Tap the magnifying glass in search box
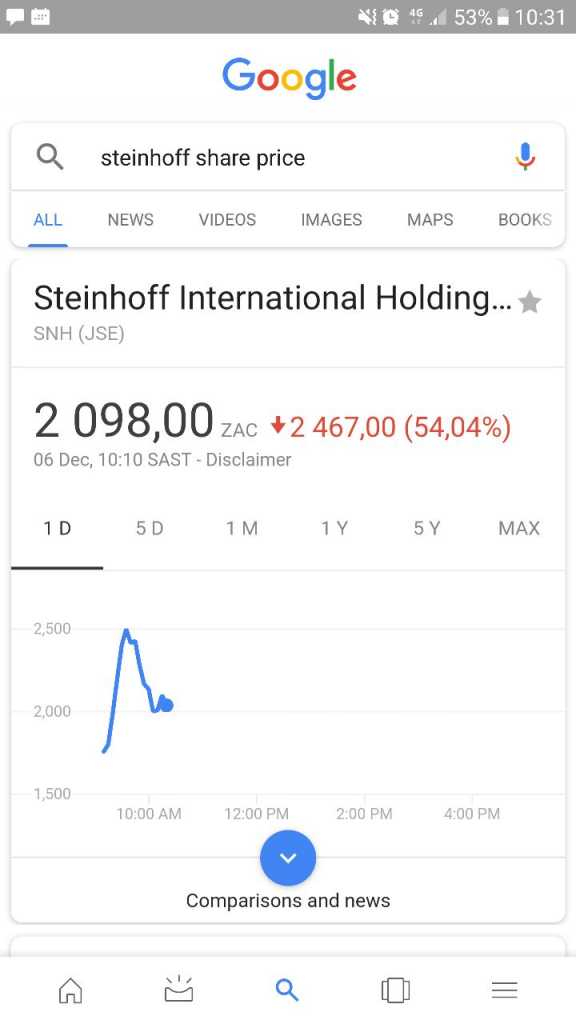 pos(50,157)
